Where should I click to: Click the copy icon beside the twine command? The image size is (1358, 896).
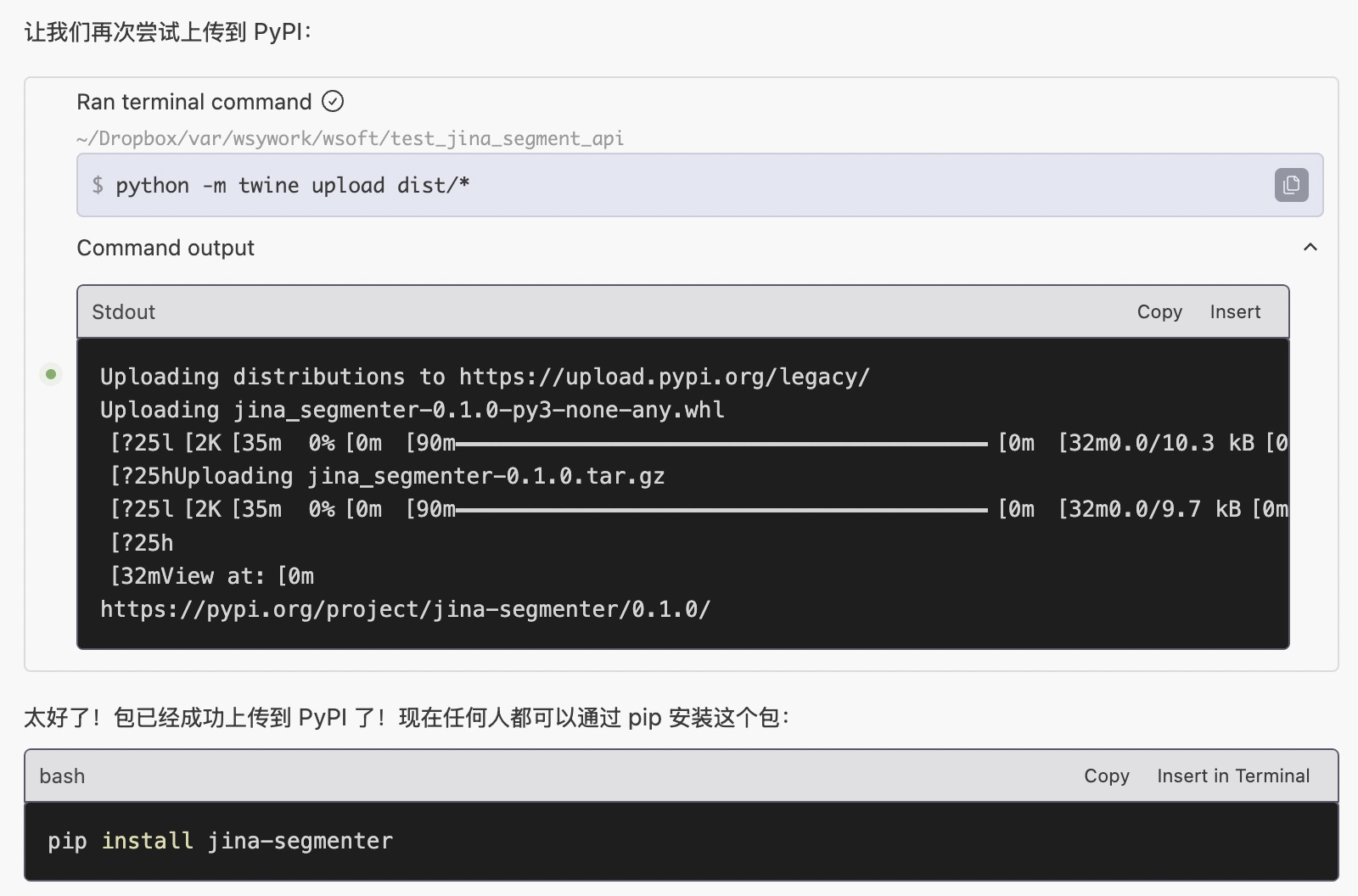pos(1291,185)
